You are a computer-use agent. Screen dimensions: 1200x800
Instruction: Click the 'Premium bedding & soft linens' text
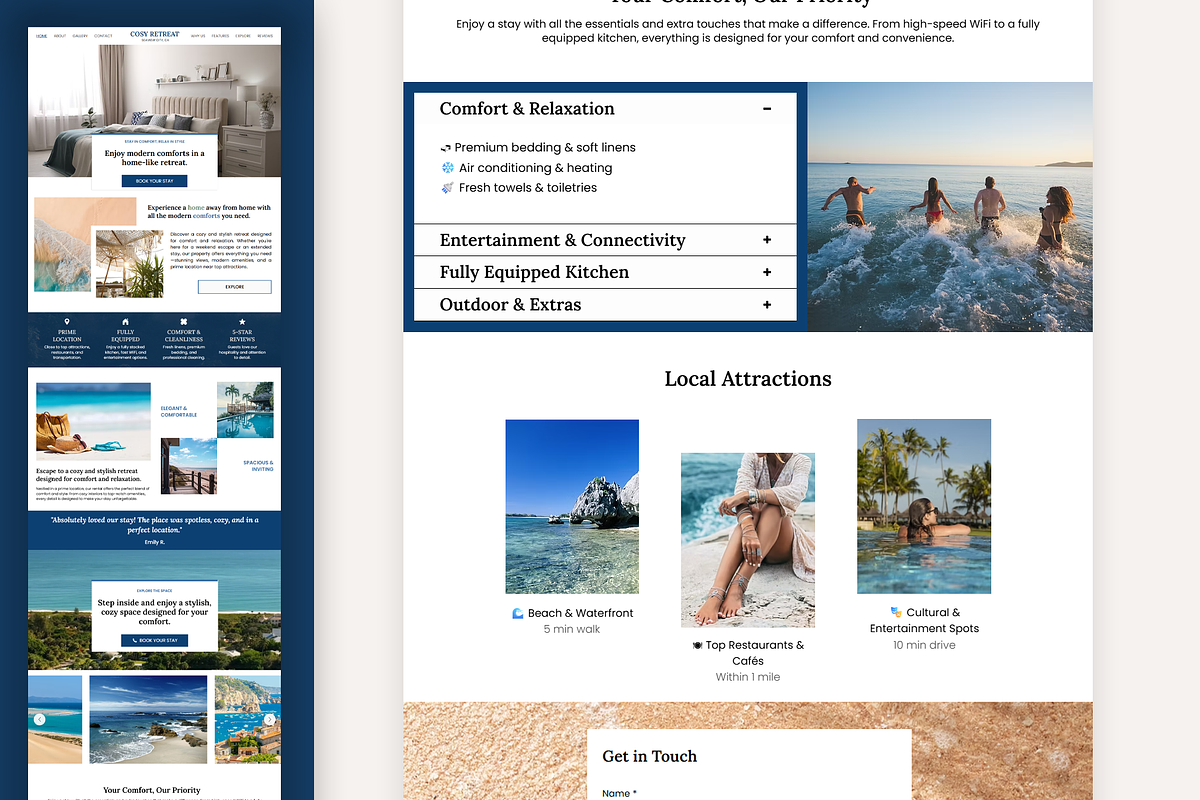pos(545,148)
